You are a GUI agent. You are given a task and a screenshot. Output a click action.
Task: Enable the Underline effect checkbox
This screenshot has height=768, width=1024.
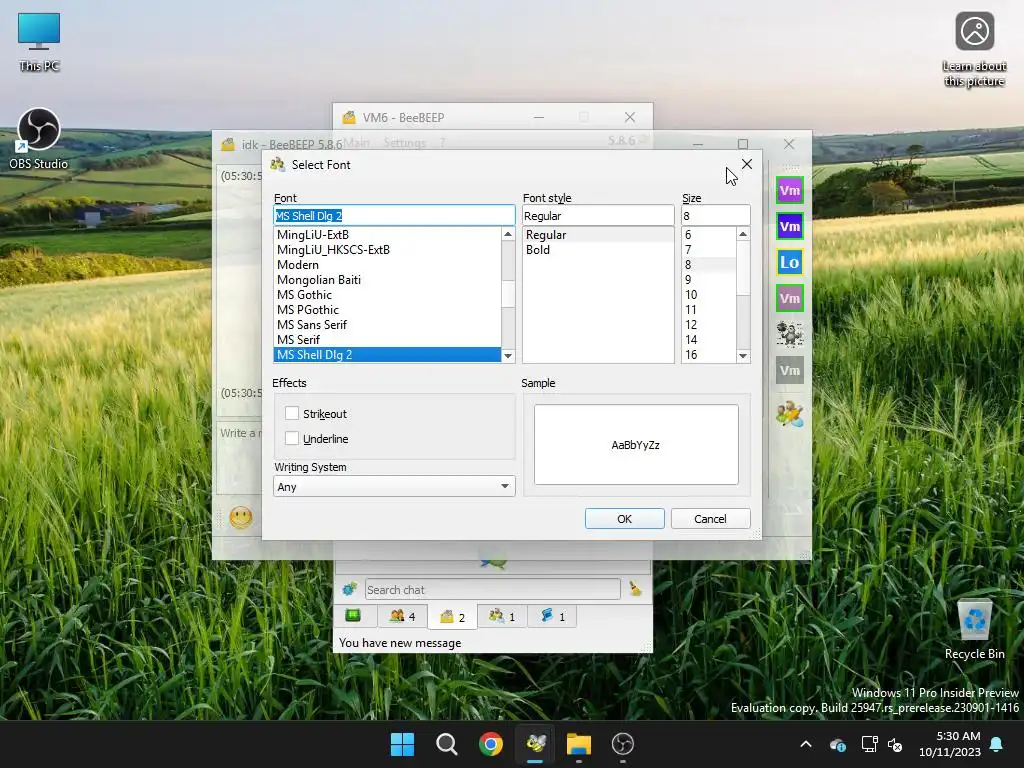292,438
